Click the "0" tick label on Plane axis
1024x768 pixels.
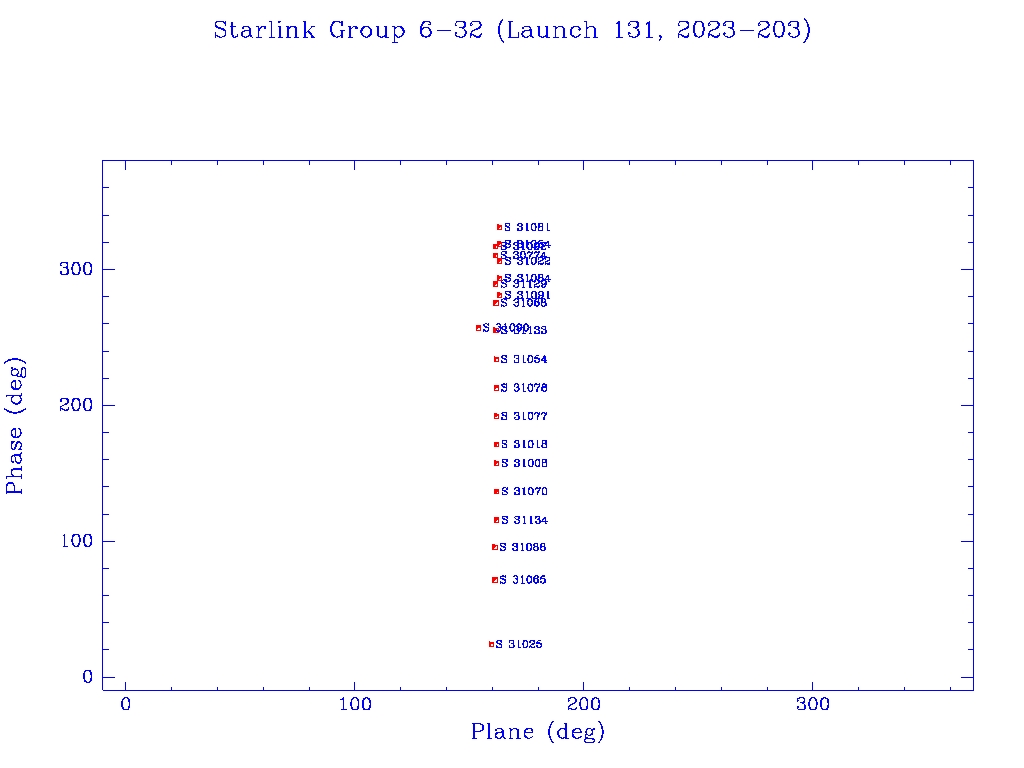pos(125,704)
